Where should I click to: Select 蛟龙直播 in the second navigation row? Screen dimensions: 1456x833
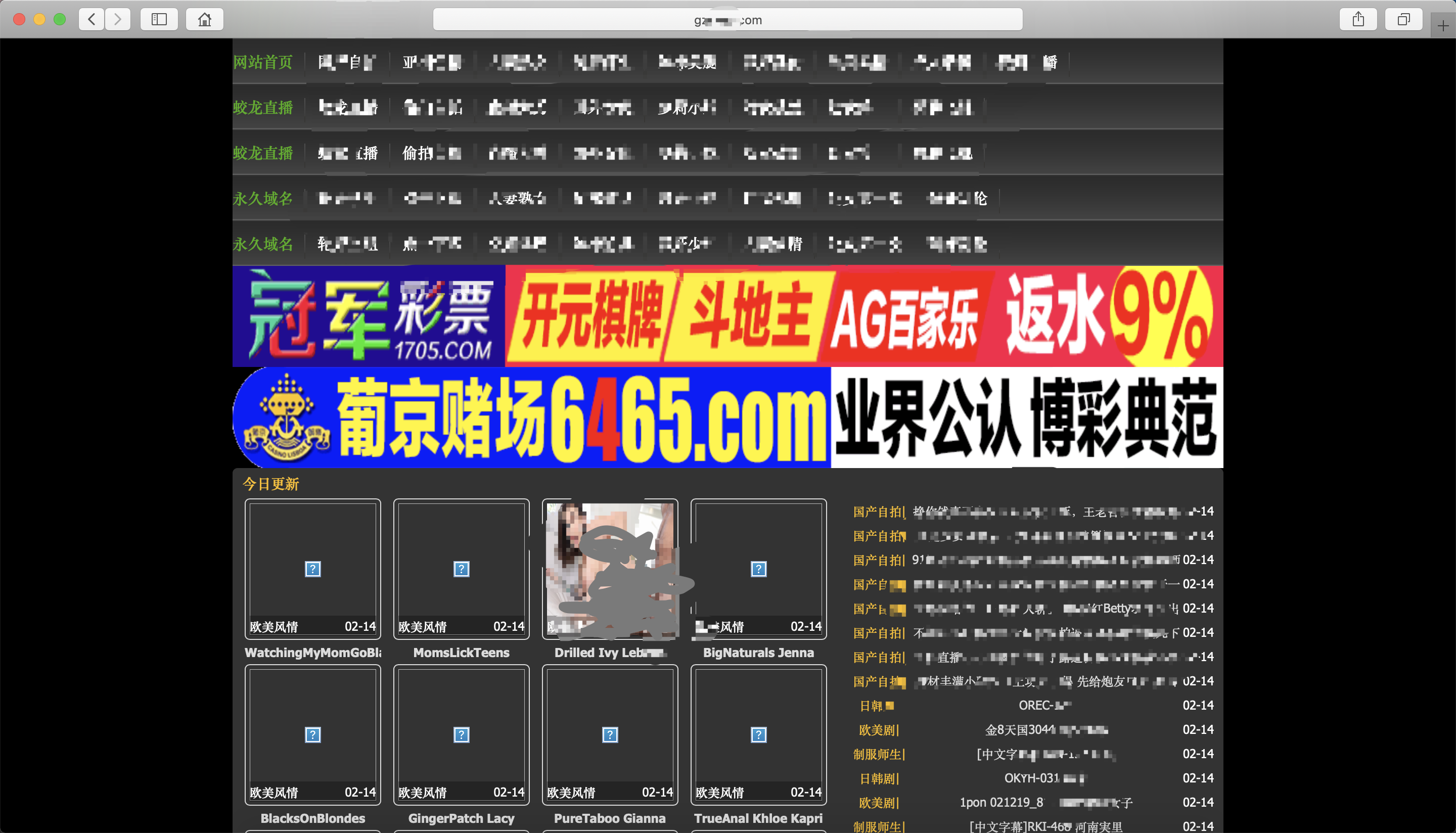click(x=262, y=108)
